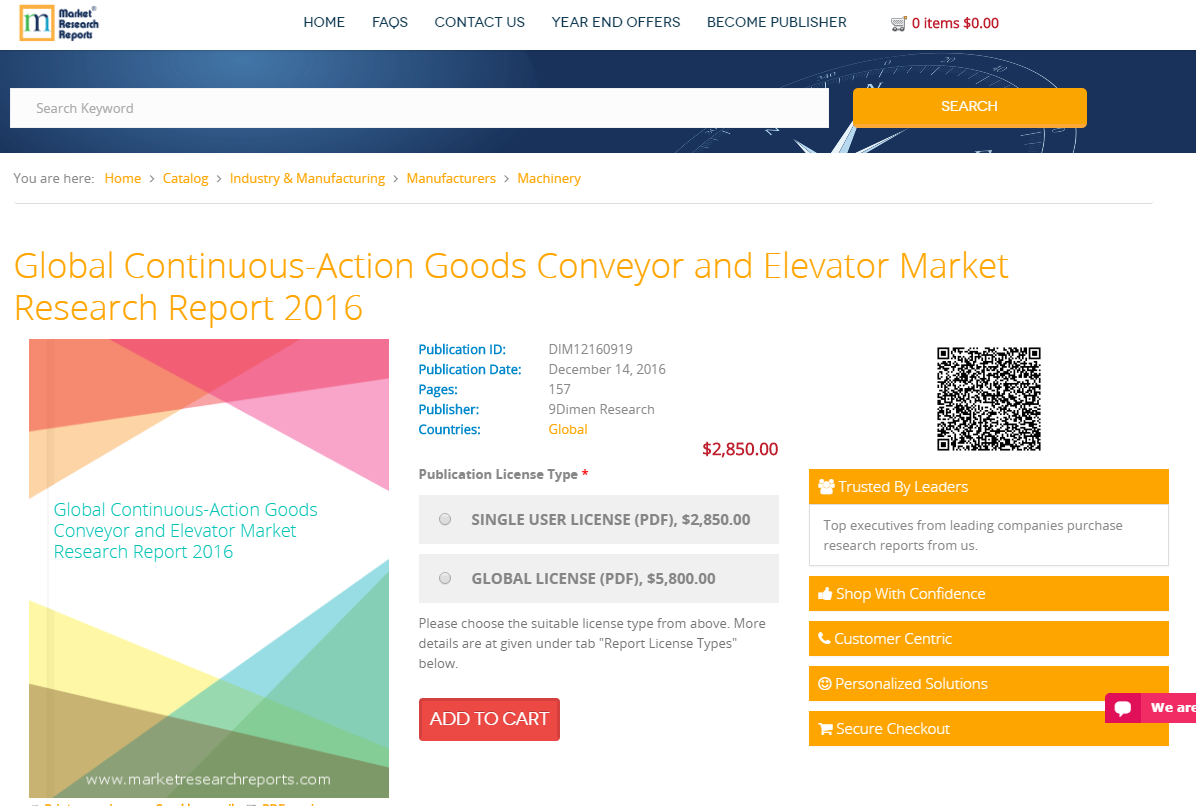Expand the Shop With Confidence panel
The image size is (1196, 806).
(x=989, y=593)
